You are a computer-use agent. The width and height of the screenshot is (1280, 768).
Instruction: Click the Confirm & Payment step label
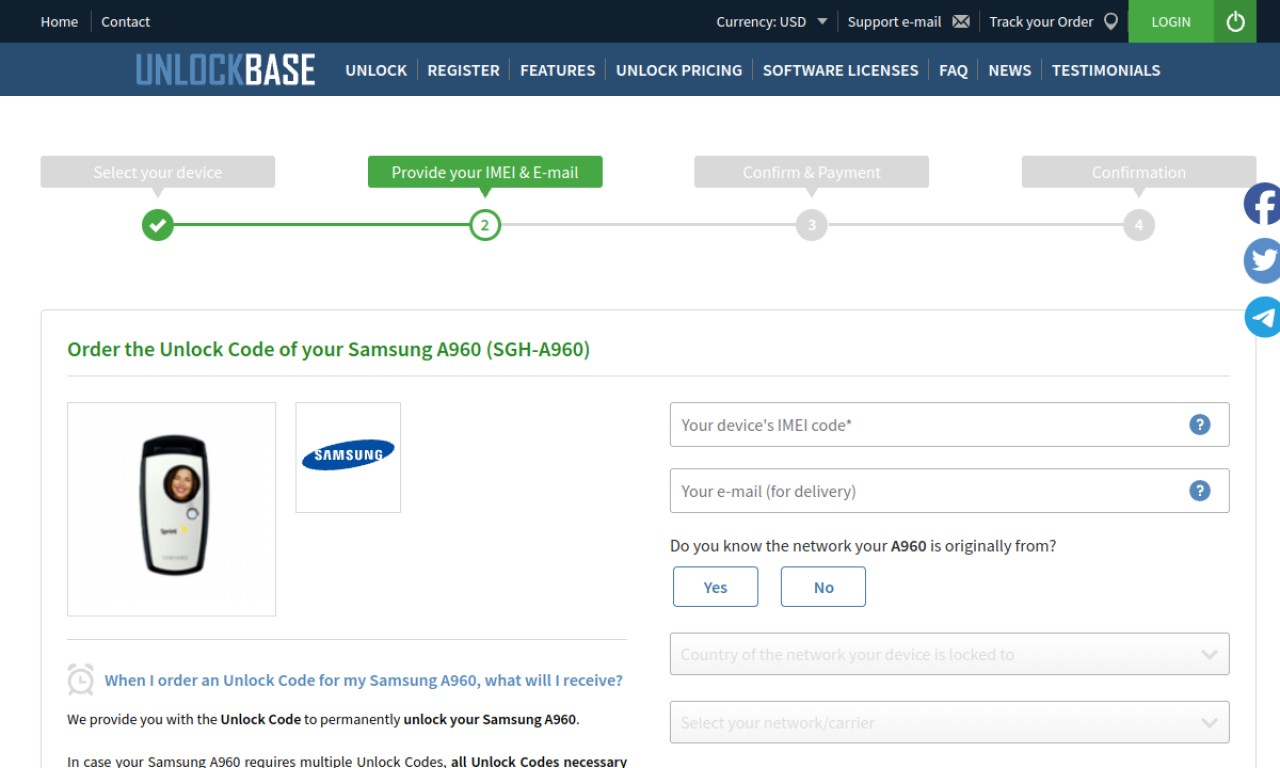point(811,172)
